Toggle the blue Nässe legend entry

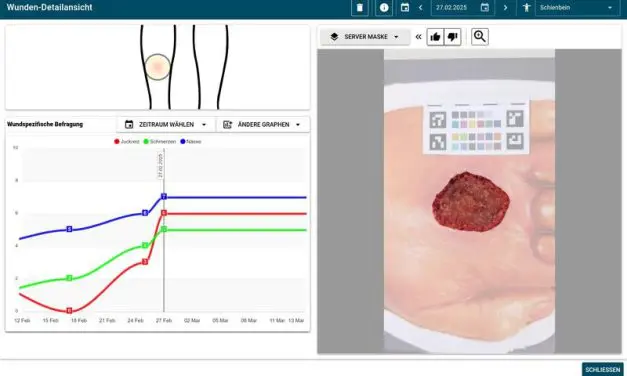[191, 142]
